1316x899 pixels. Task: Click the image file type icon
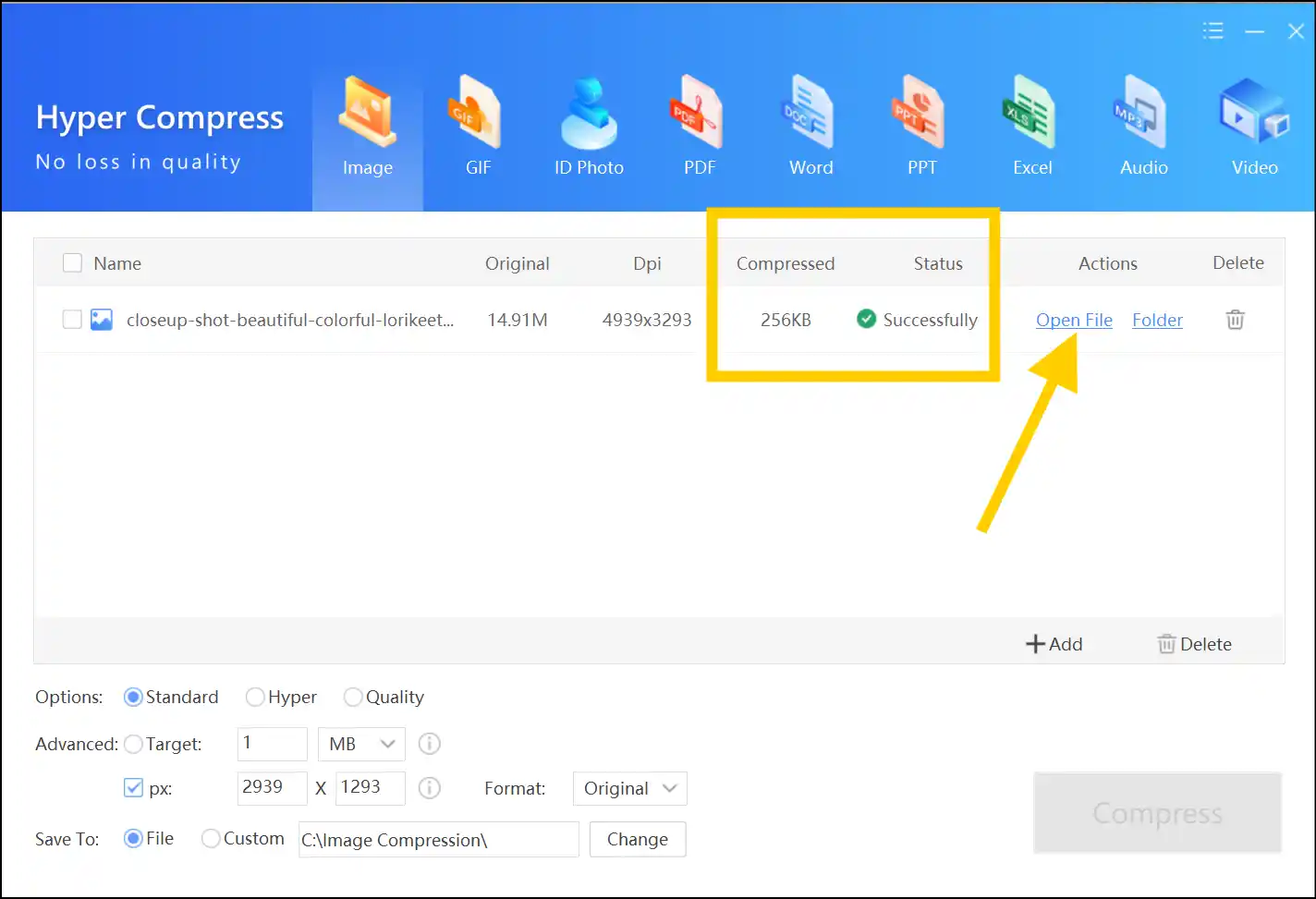102,320
